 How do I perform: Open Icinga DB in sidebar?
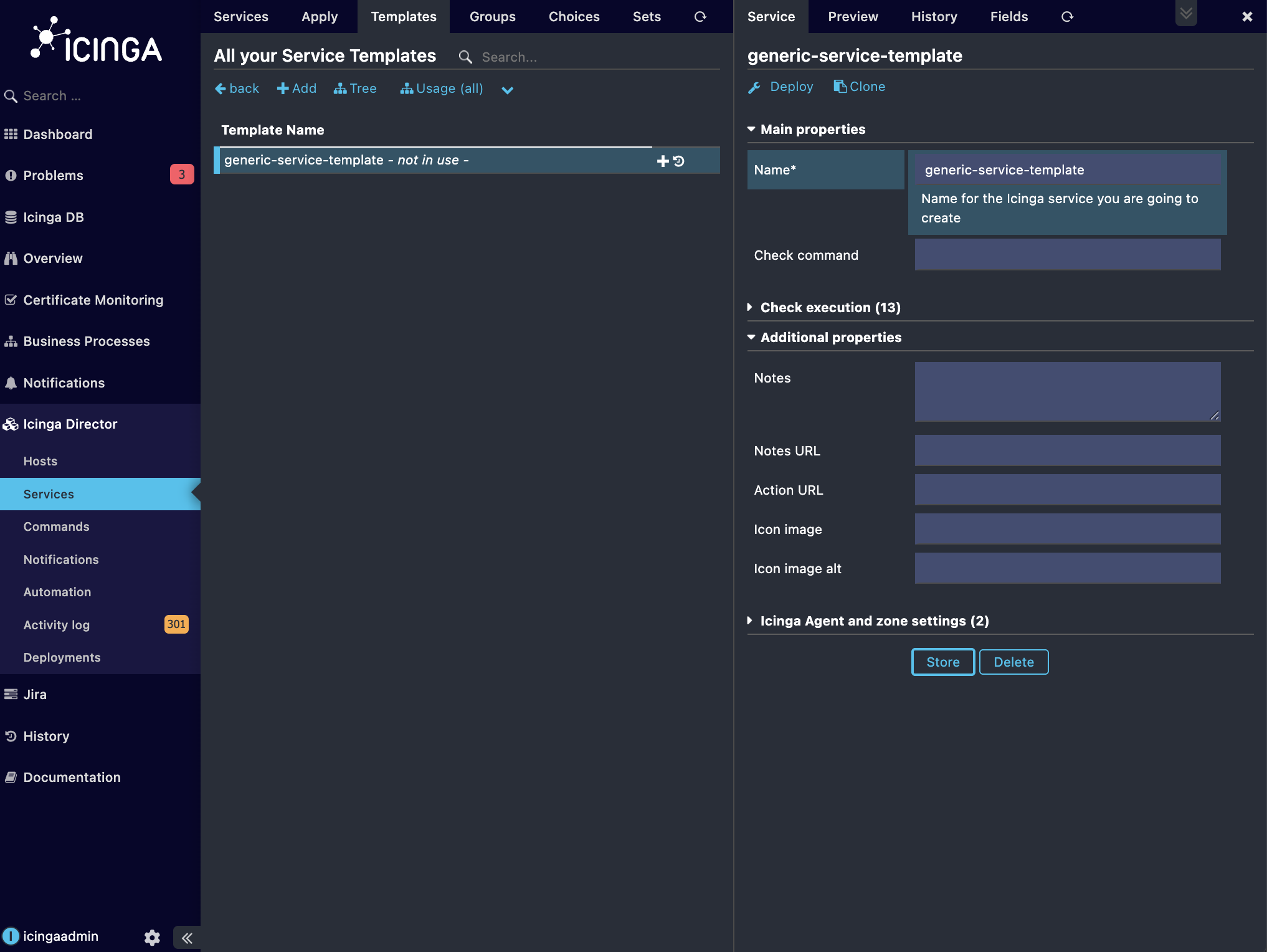(x=53, y=217)
